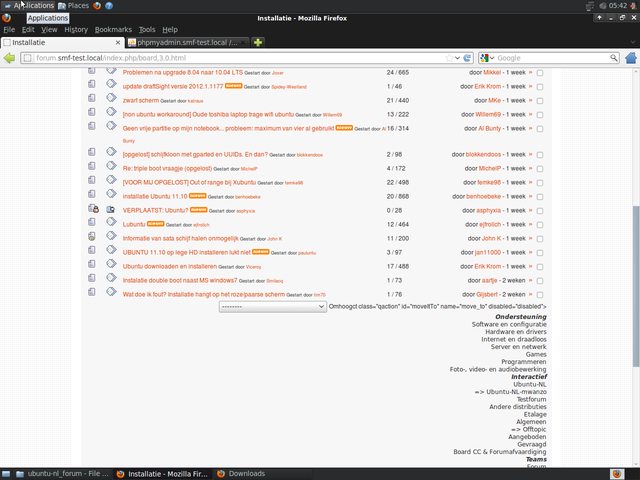Screen dimensions: 640x480
Task: Switch to the phpmyadmin.smf-test.local tab
Action: tap(187, 42)
